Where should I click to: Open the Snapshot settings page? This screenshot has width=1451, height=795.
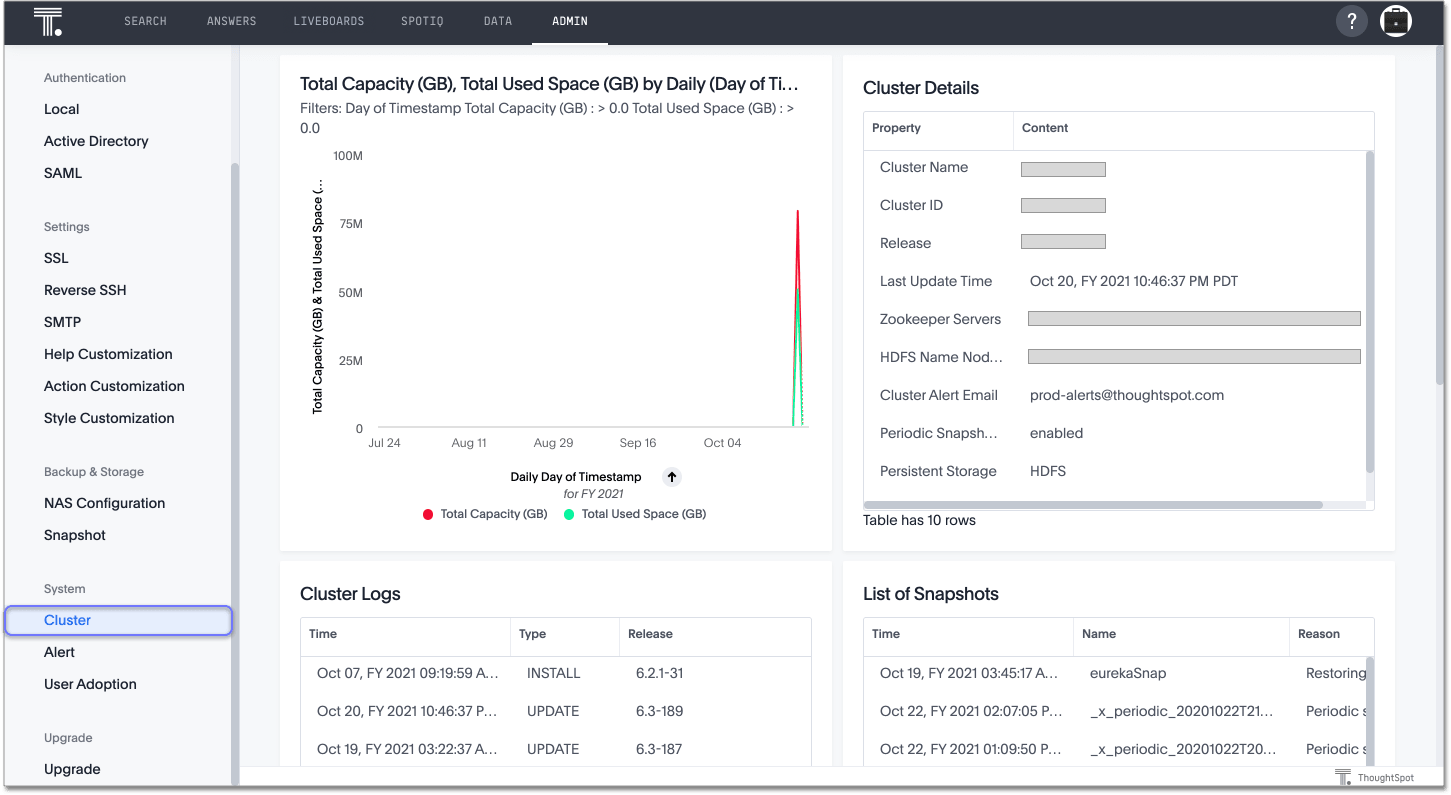coord(74,535)
